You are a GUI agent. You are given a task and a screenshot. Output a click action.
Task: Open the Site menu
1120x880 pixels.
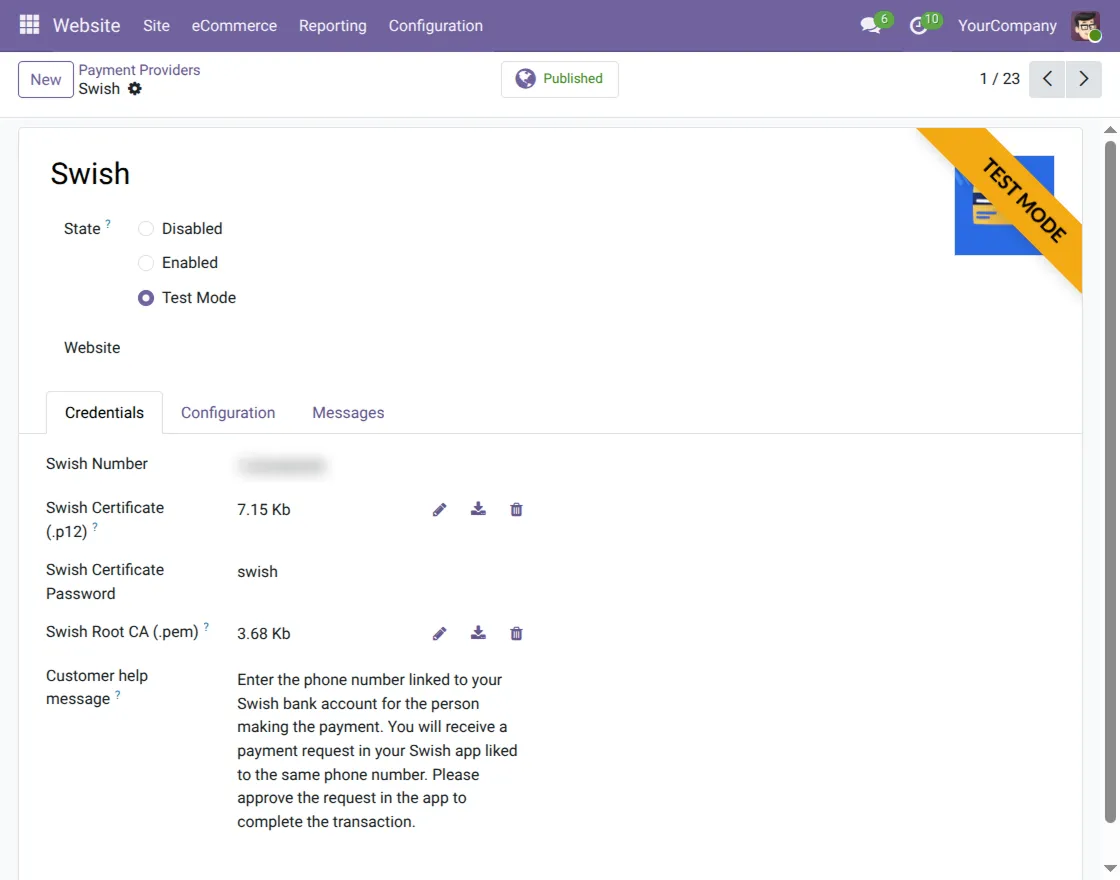pyautogui.click(x=156, y=26)
